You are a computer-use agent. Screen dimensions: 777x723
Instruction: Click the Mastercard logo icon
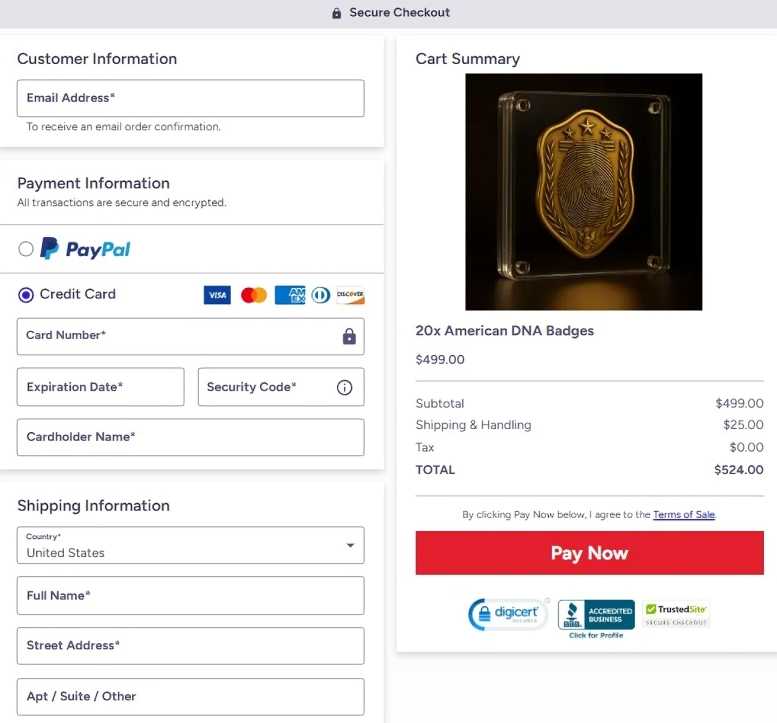pos(254,295)
